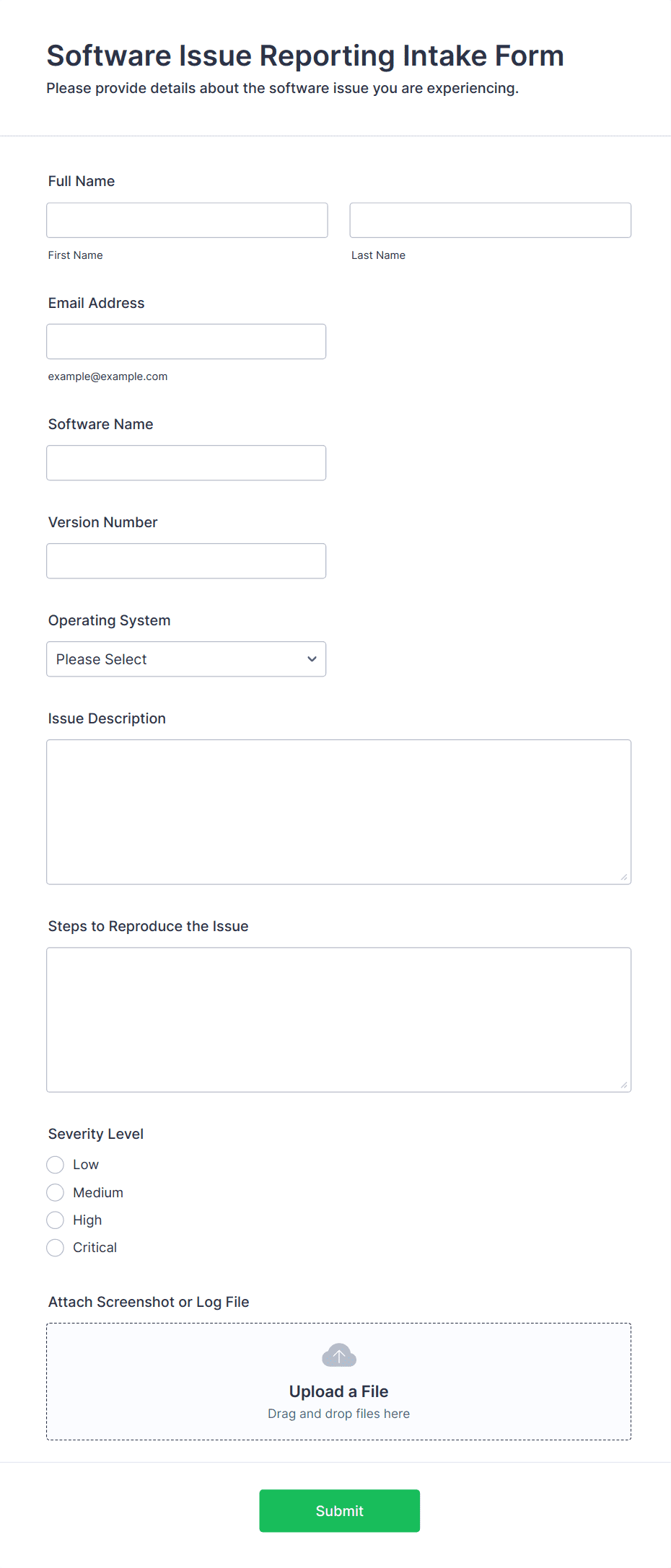Click the resize handle of Steps to Reproduce box

coord(624,1085)
